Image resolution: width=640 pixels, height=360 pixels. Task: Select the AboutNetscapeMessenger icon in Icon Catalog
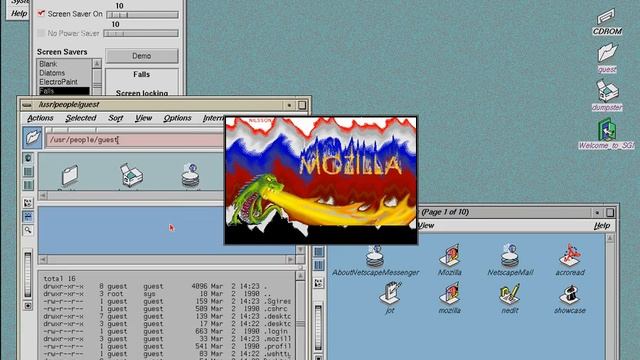point(375,256)
